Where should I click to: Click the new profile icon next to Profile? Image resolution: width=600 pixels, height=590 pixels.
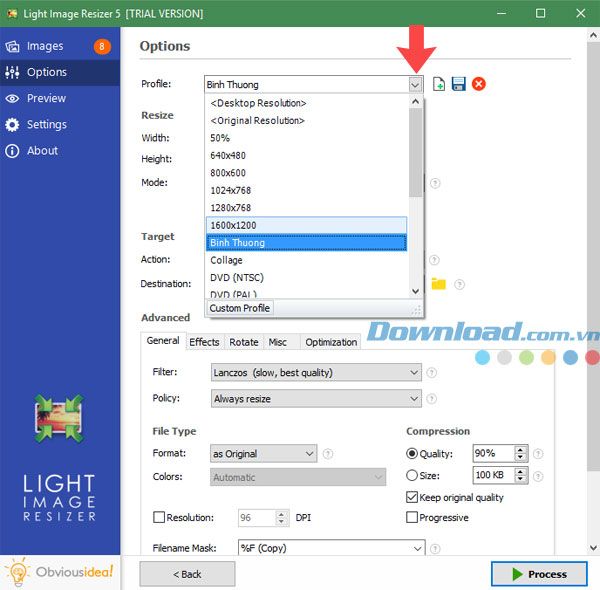coord(439,84)
